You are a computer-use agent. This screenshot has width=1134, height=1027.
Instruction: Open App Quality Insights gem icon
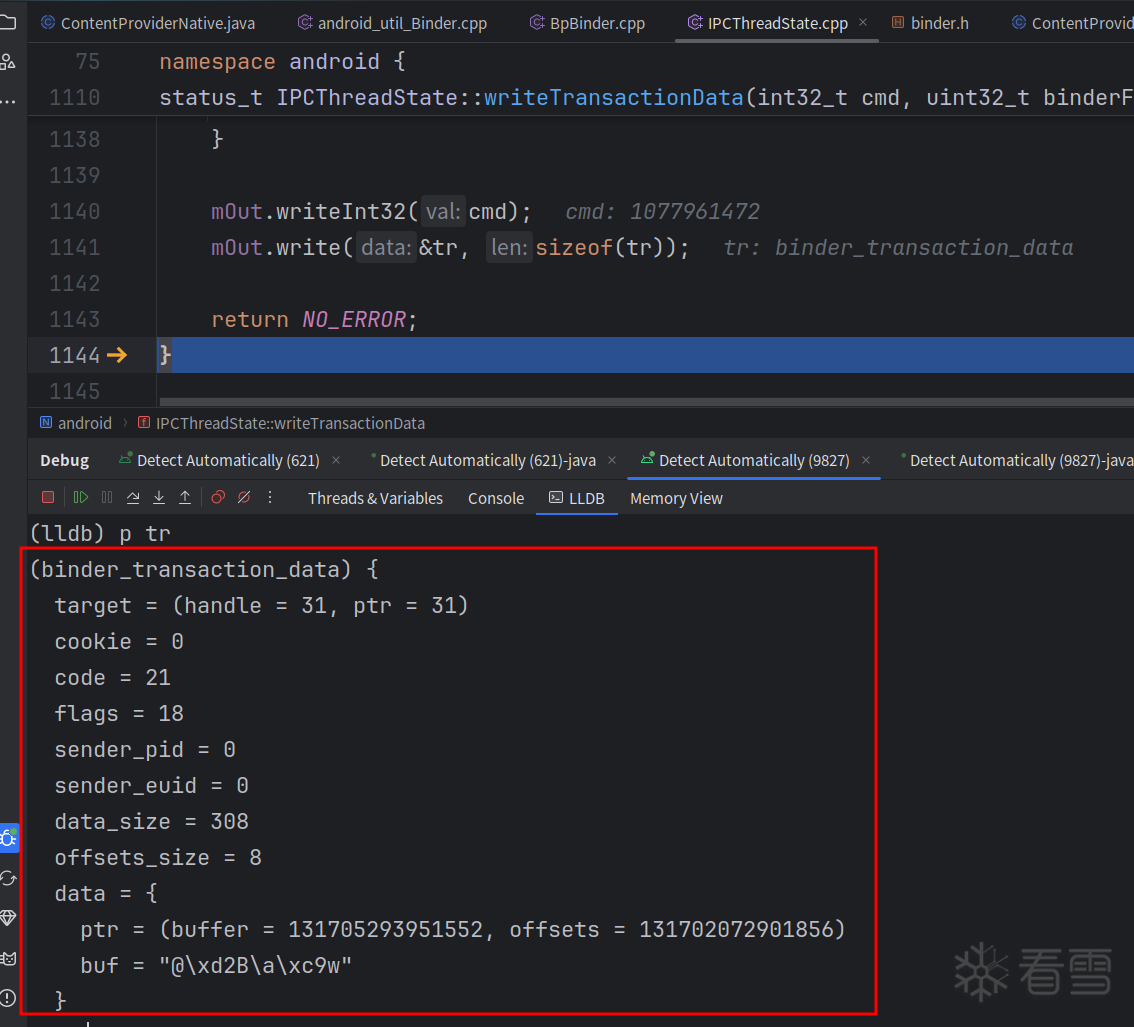9,919
